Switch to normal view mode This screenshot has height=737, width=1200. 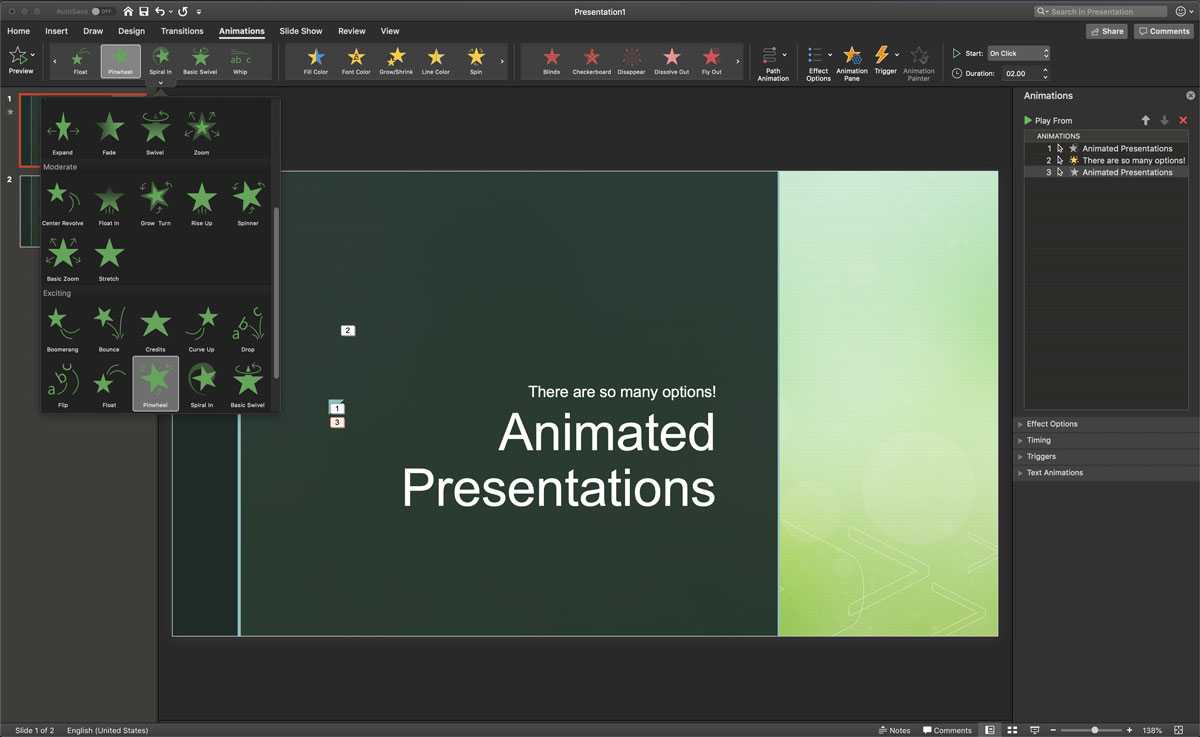[x=990, y=730]
